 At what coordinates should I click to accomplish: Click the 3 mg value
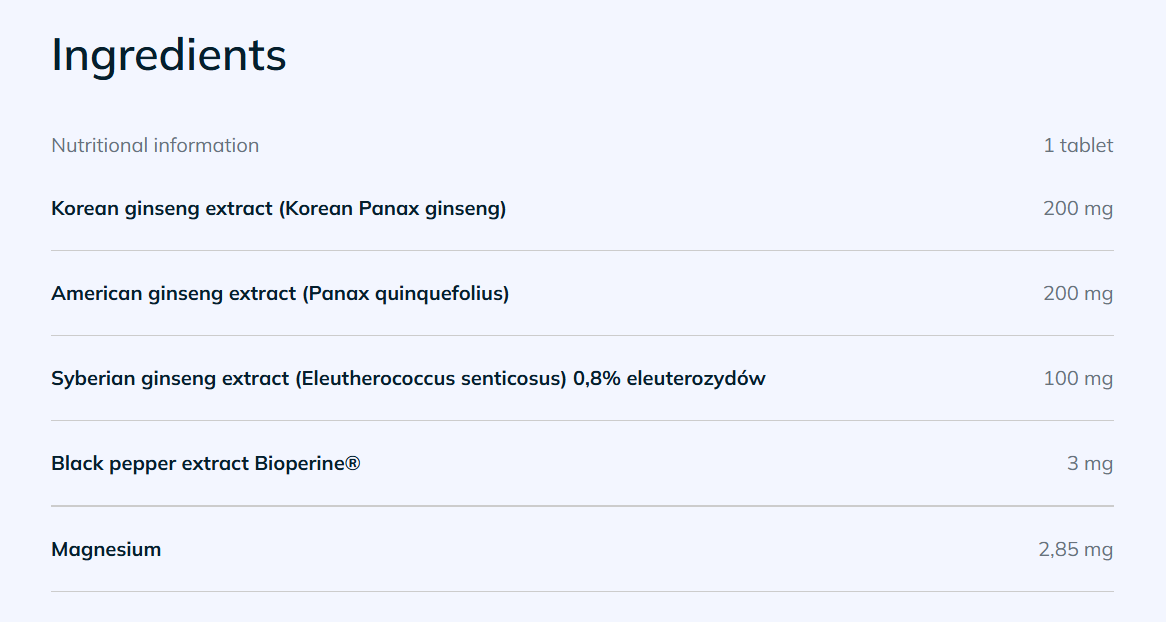[1090, 464]
